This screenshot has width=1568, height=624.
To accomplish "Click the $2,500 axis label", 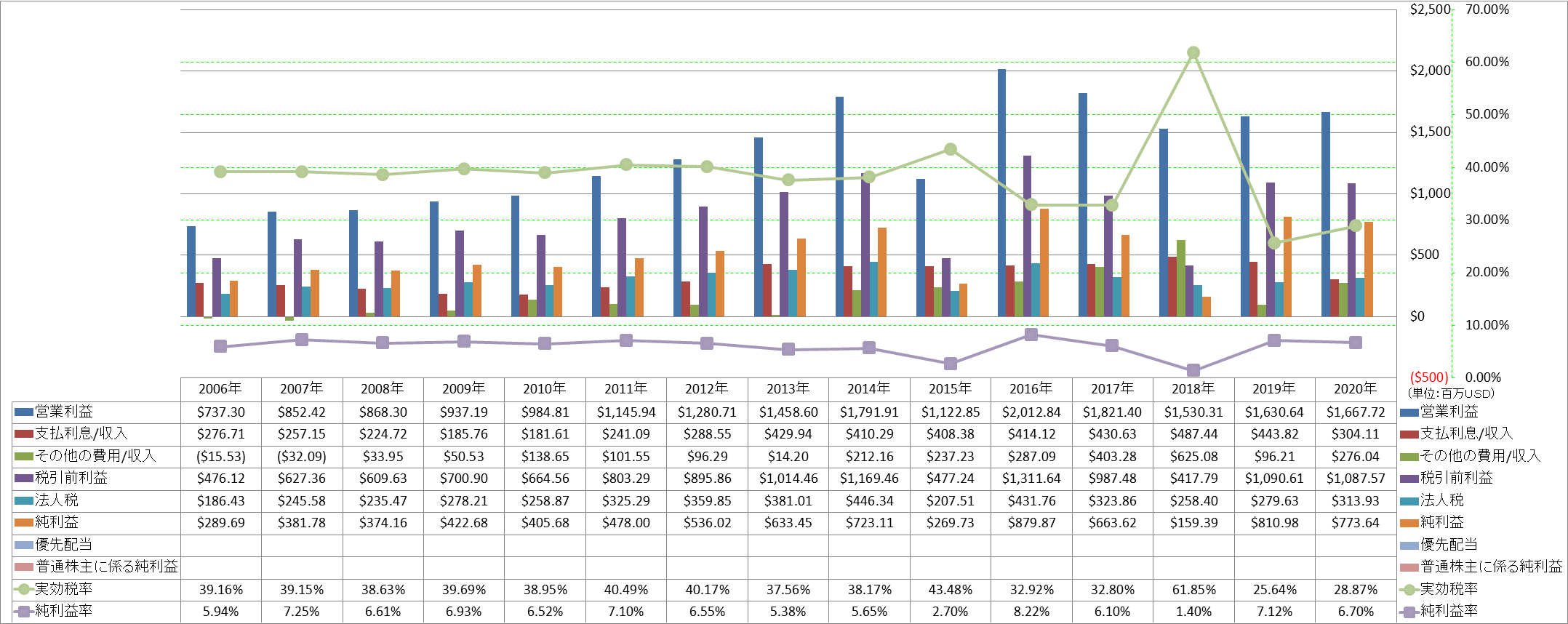I will (x=1430, y=9).
